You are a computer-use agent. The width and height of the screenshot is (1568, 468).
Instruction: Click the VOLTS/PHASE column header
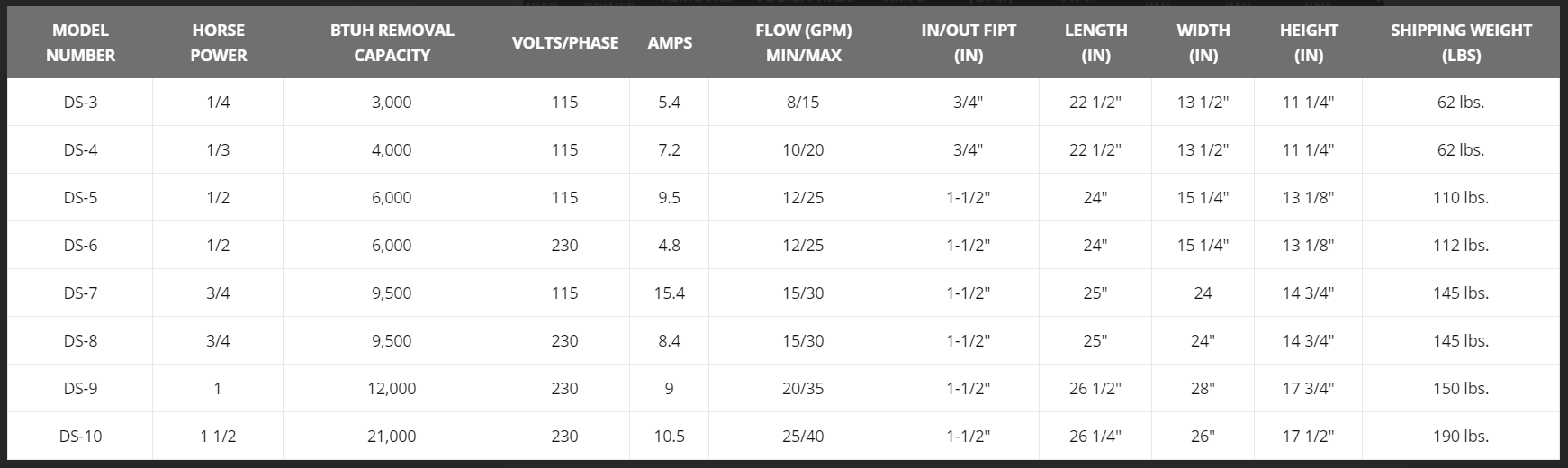tap(564, 42)
